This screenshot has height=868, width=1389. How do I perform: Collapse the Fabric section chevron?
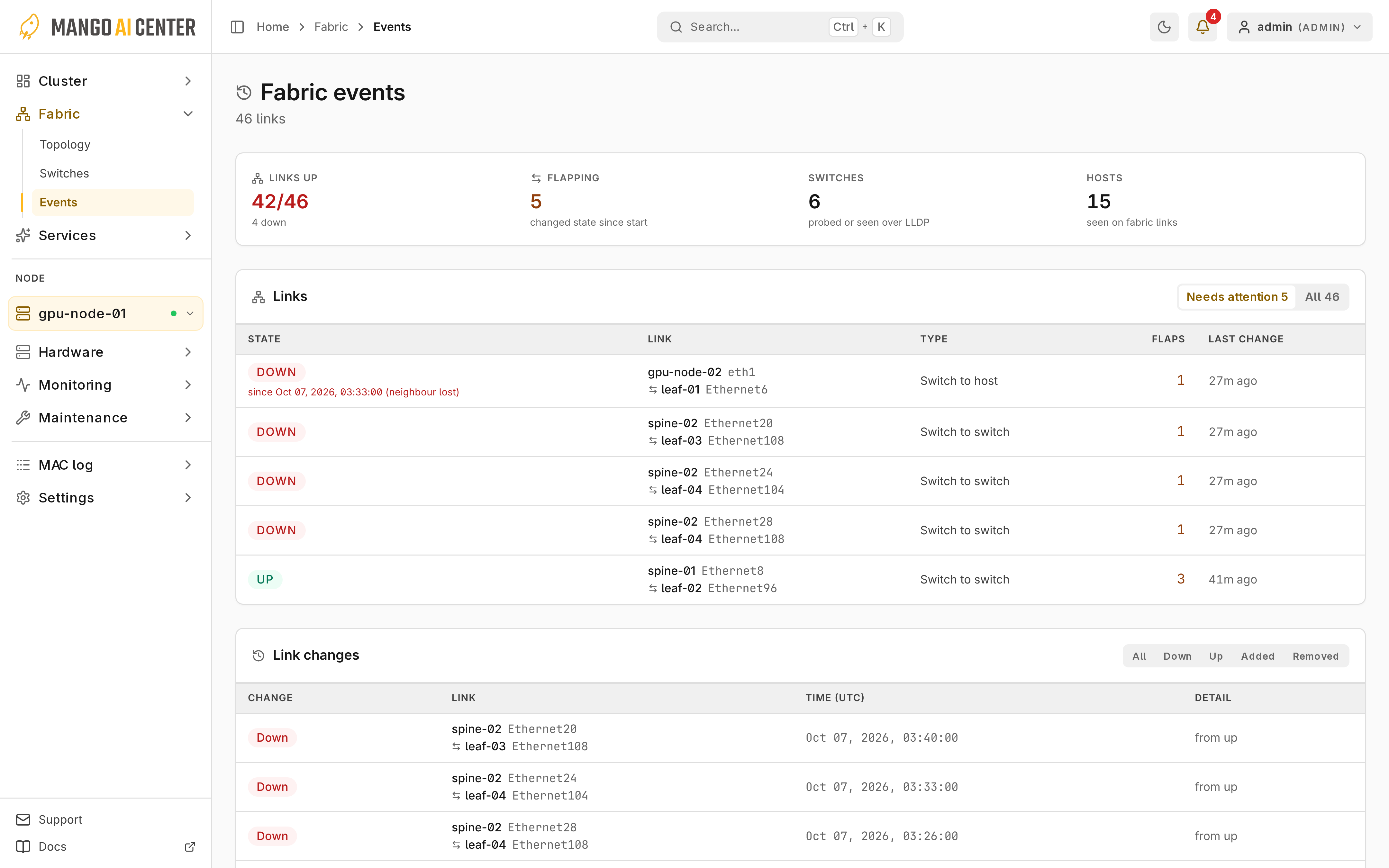(188, 114)
